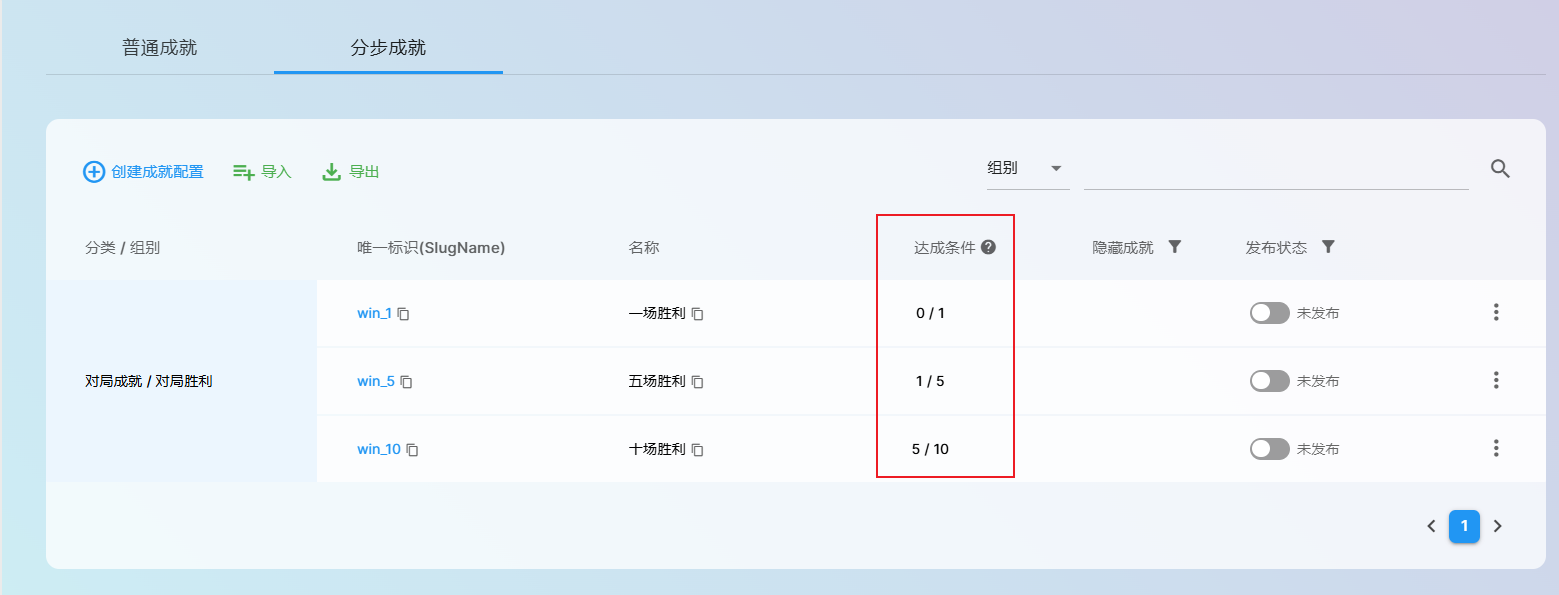Go to next page arrow

pyautogui.click(x=1497, y=526)
